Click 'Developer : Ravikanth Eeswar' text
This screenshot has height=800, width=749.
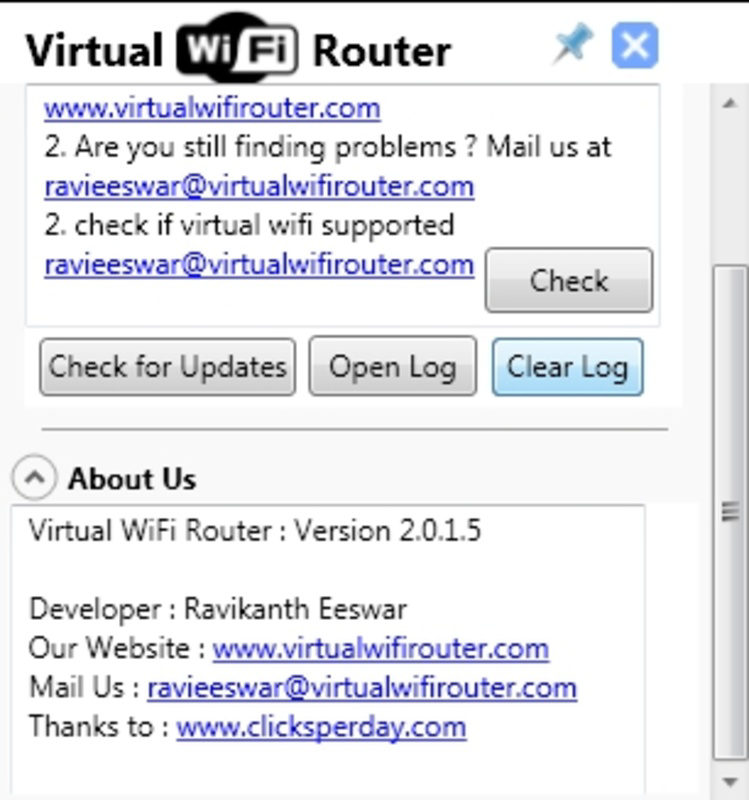click(x=218, y=609)
